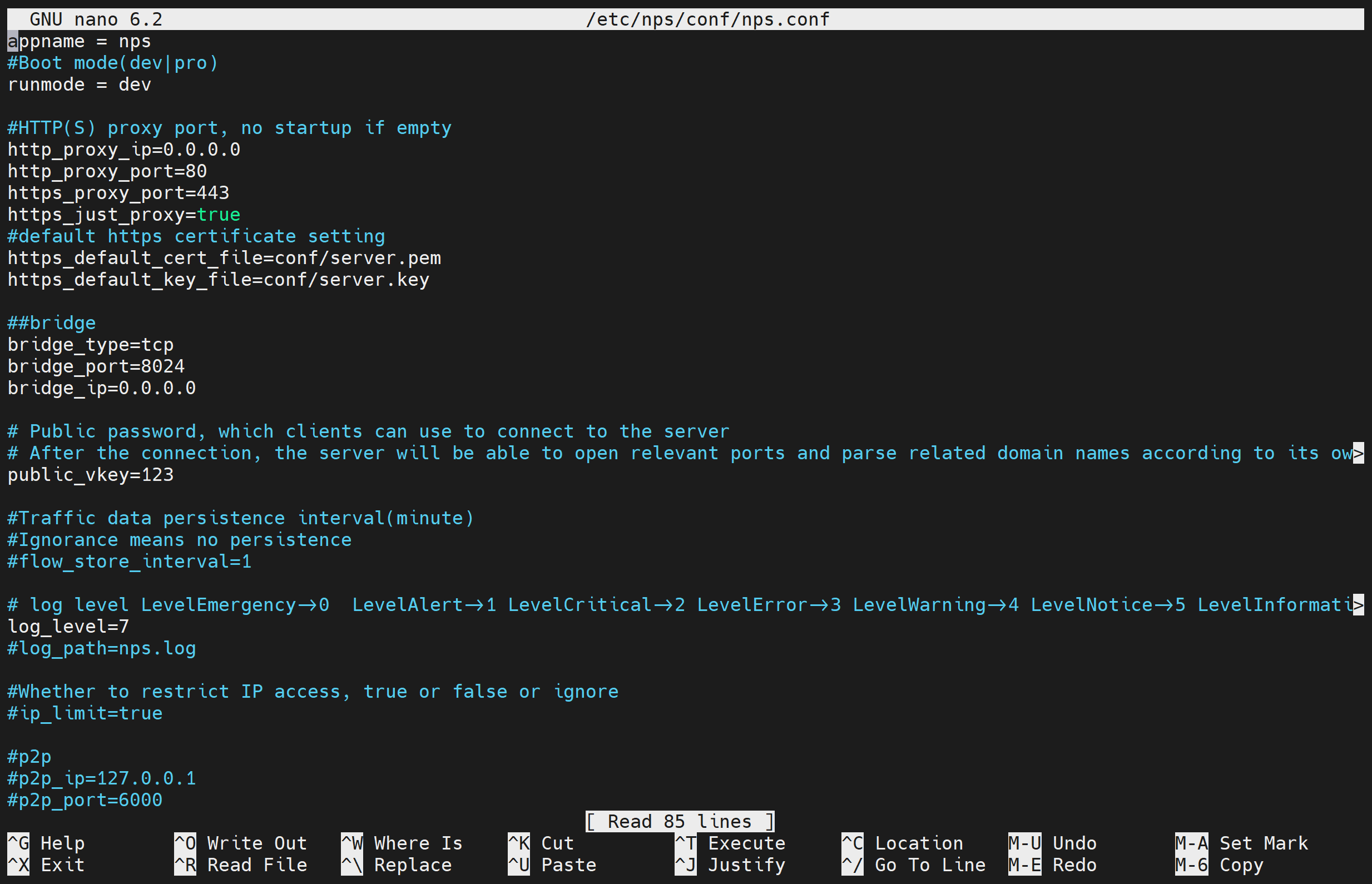The width and height of the screenshot is (1372, 884).
Task: Click the ^C Location shortcut
Action: (x=903, y=843)
